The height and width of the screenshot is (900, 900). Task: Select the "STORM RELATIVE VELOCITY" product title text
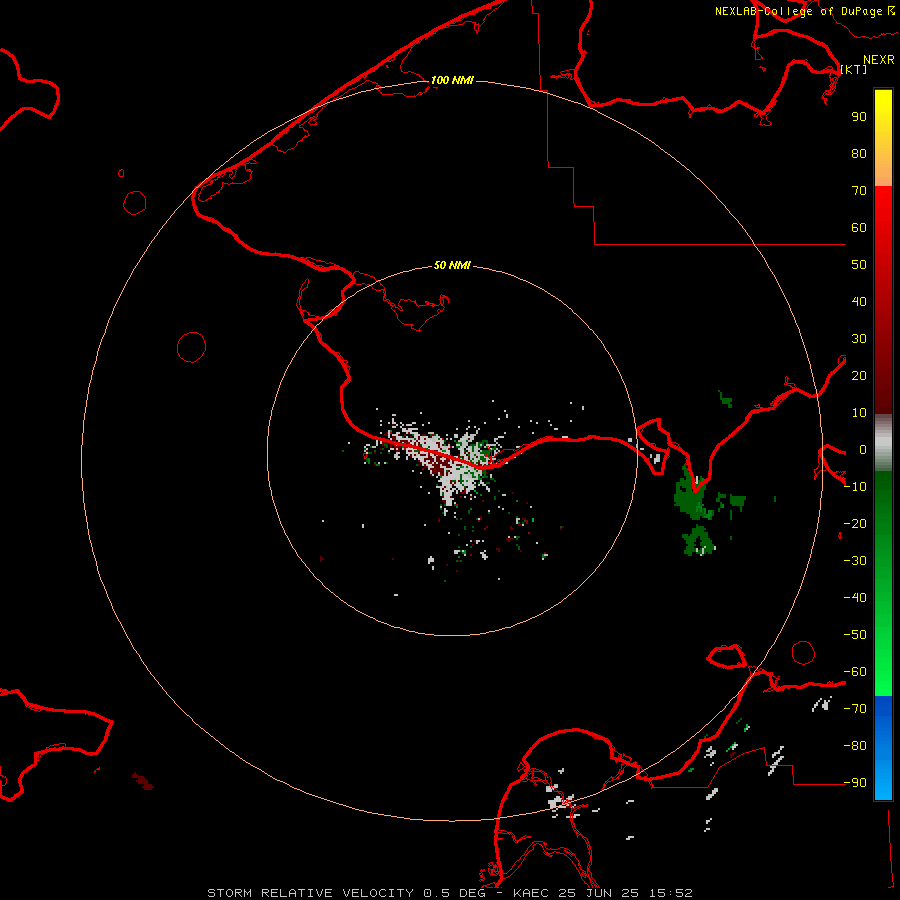[x=310, y=893]
